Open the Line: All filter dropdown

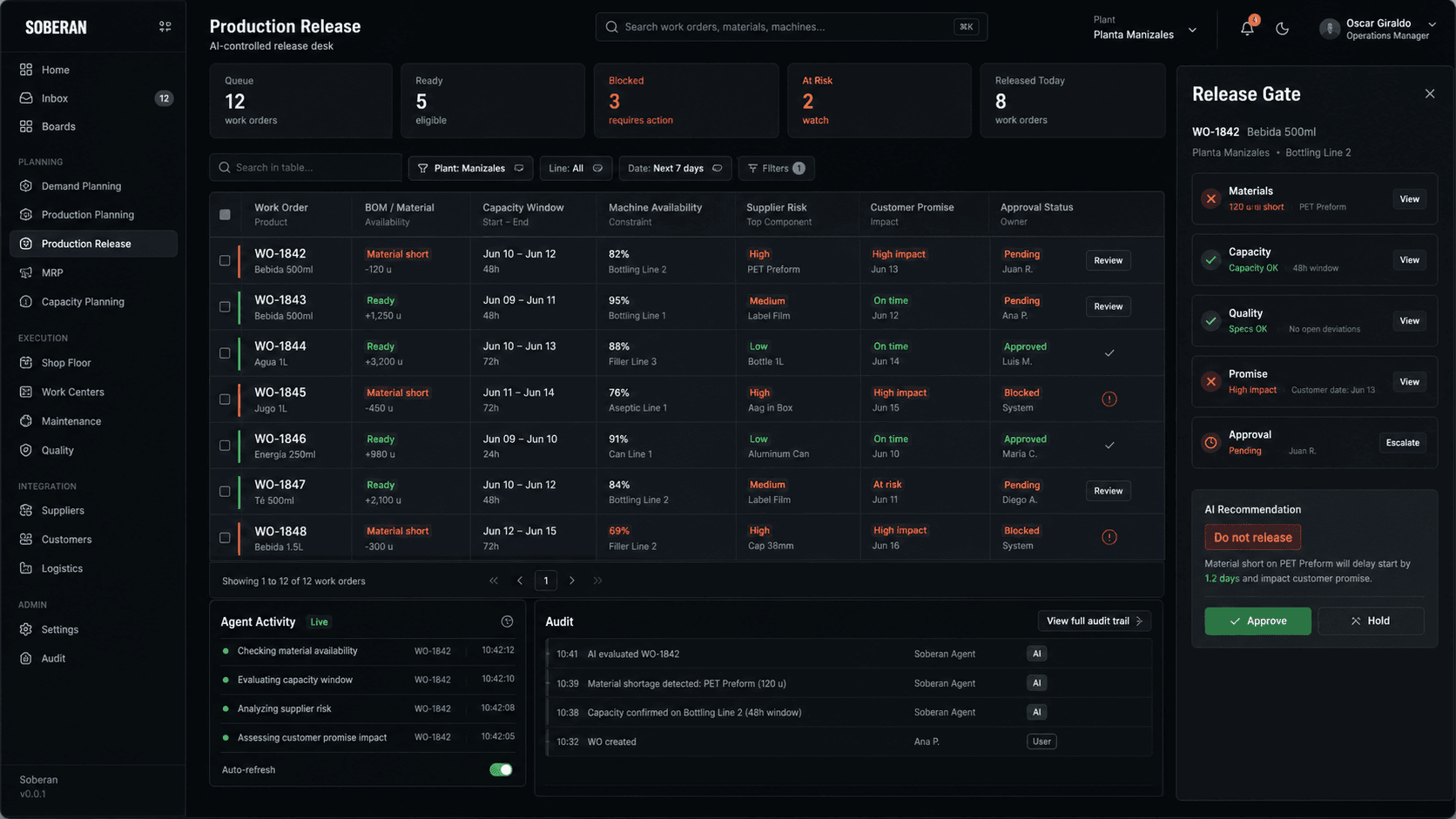click(576, 168)
